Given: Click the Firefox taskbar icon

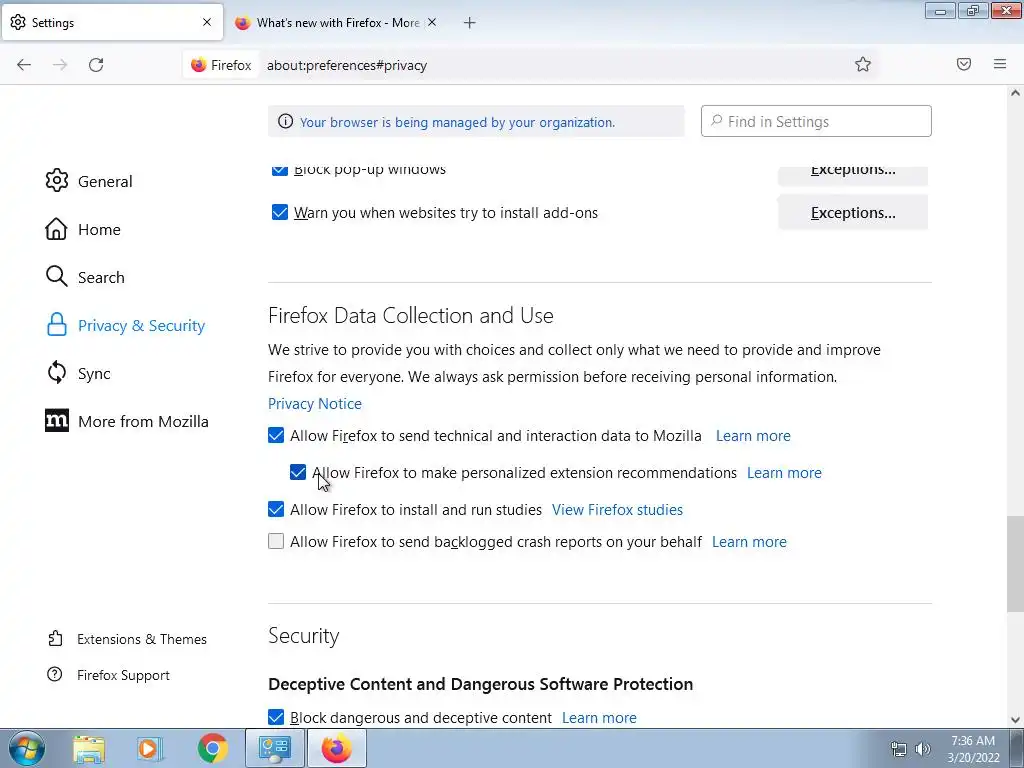Looking at the screenshot, I should pyautogui.click(x=336, y=749).
